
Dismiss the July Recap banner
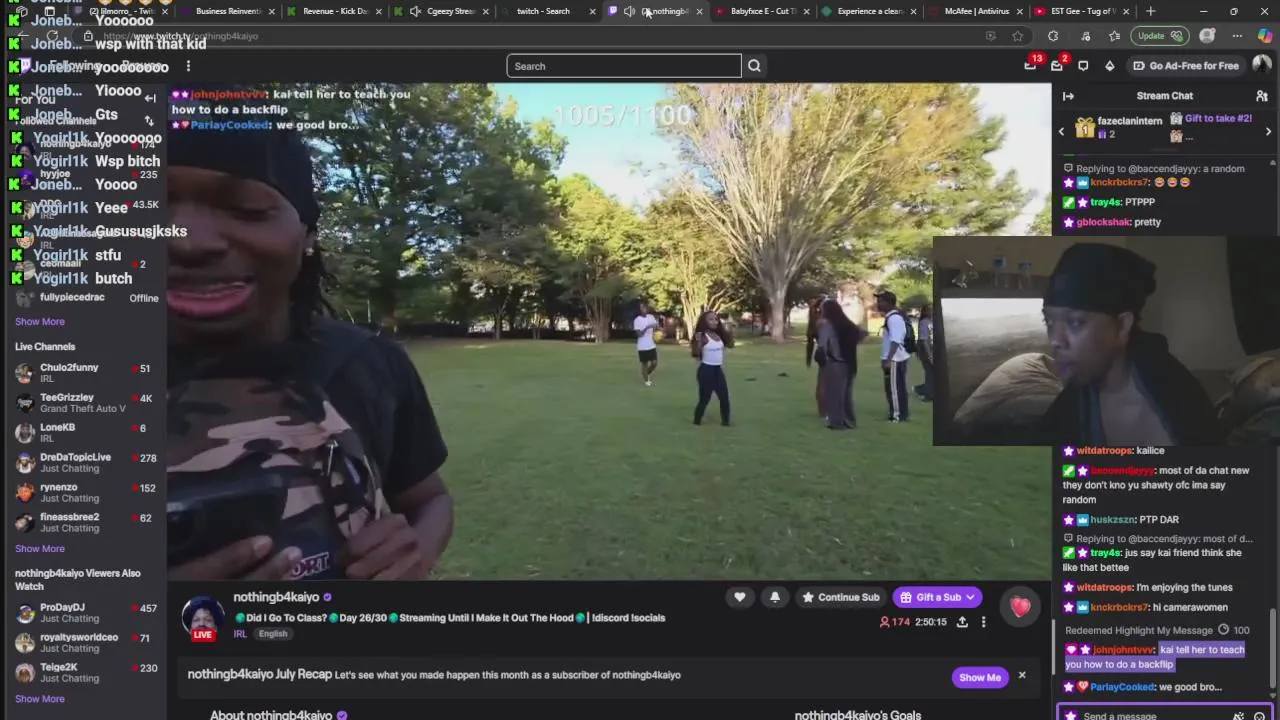(1022, 676)
